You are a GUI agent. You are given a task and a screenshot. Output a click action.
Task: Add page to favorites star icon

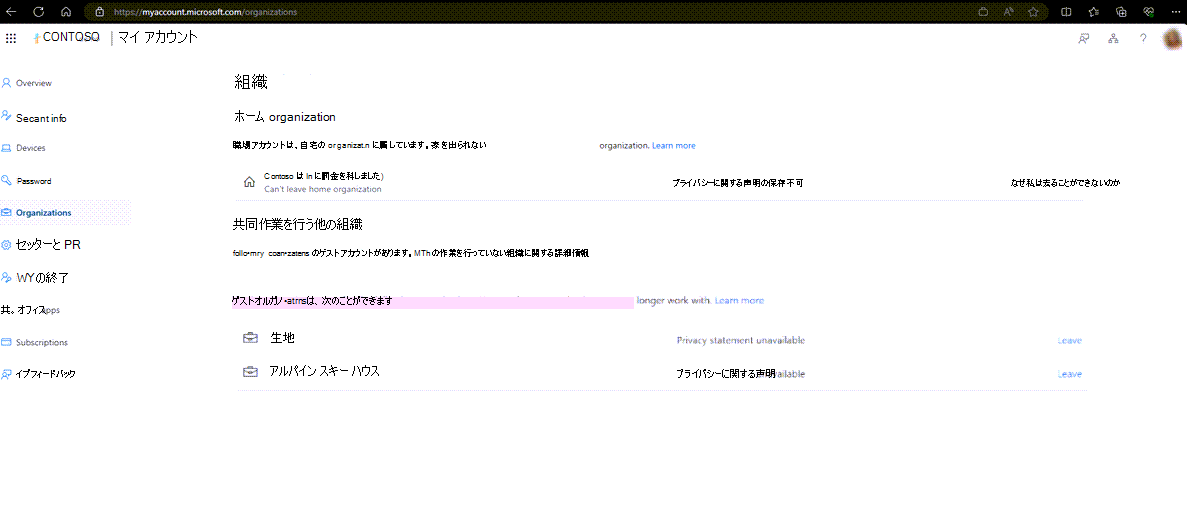point(1033,12)
